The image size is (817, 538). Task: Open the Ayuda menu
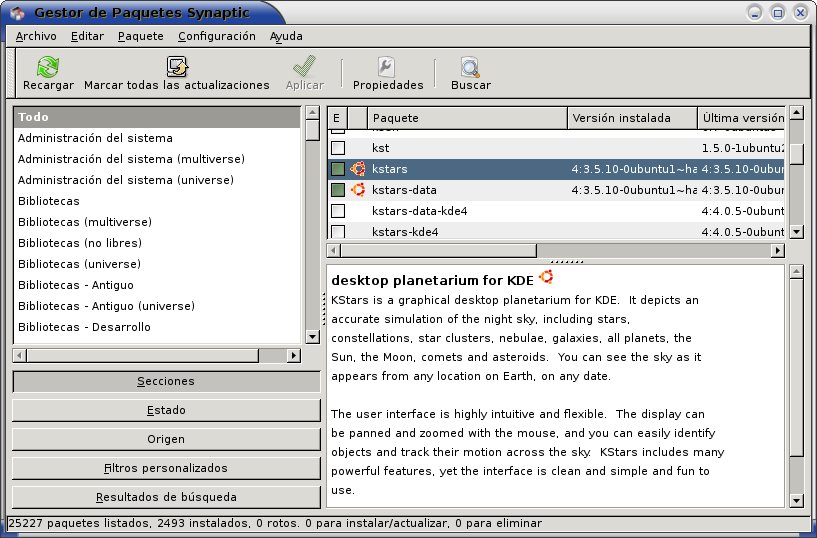pos(286,36)
